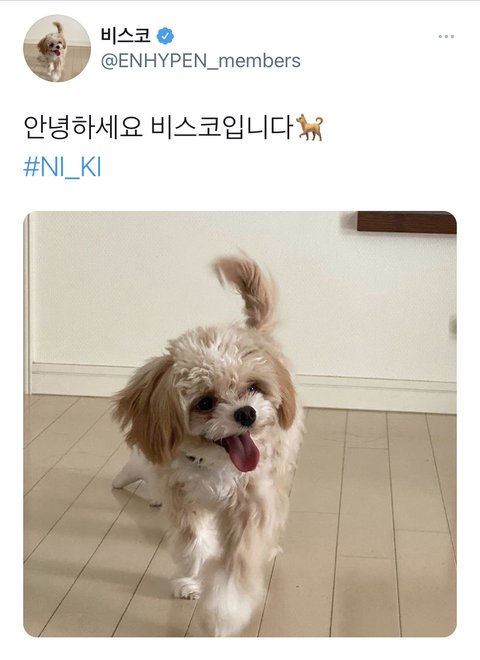480x660 pixels.
Task: Click the blue verified badge
Action: 165,36
